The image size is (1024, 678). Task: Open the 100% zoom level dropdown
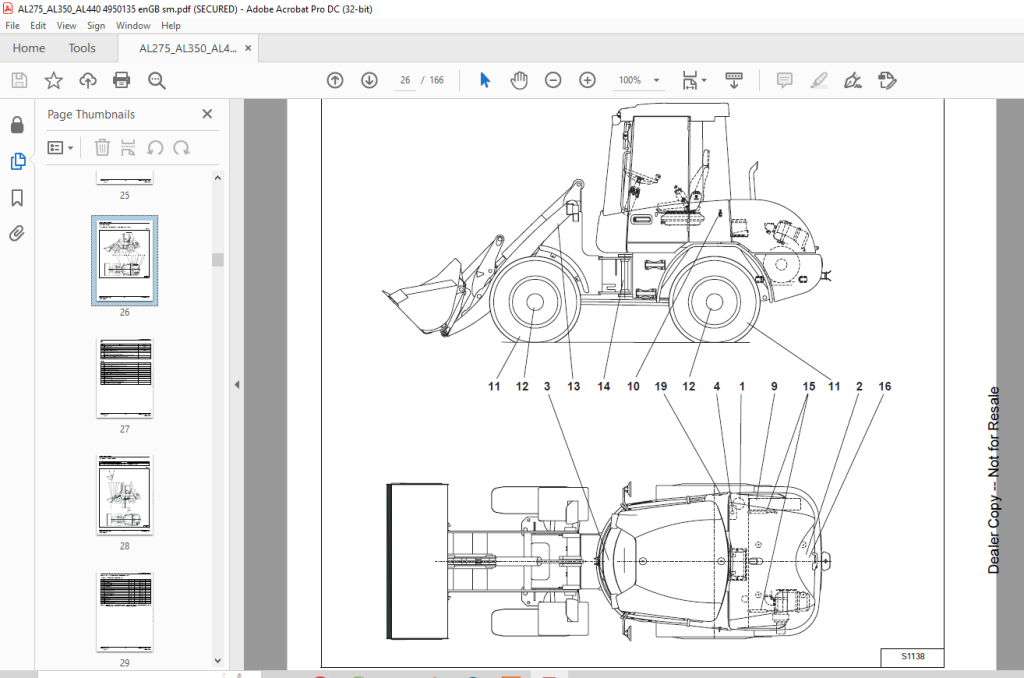(639, 80)
